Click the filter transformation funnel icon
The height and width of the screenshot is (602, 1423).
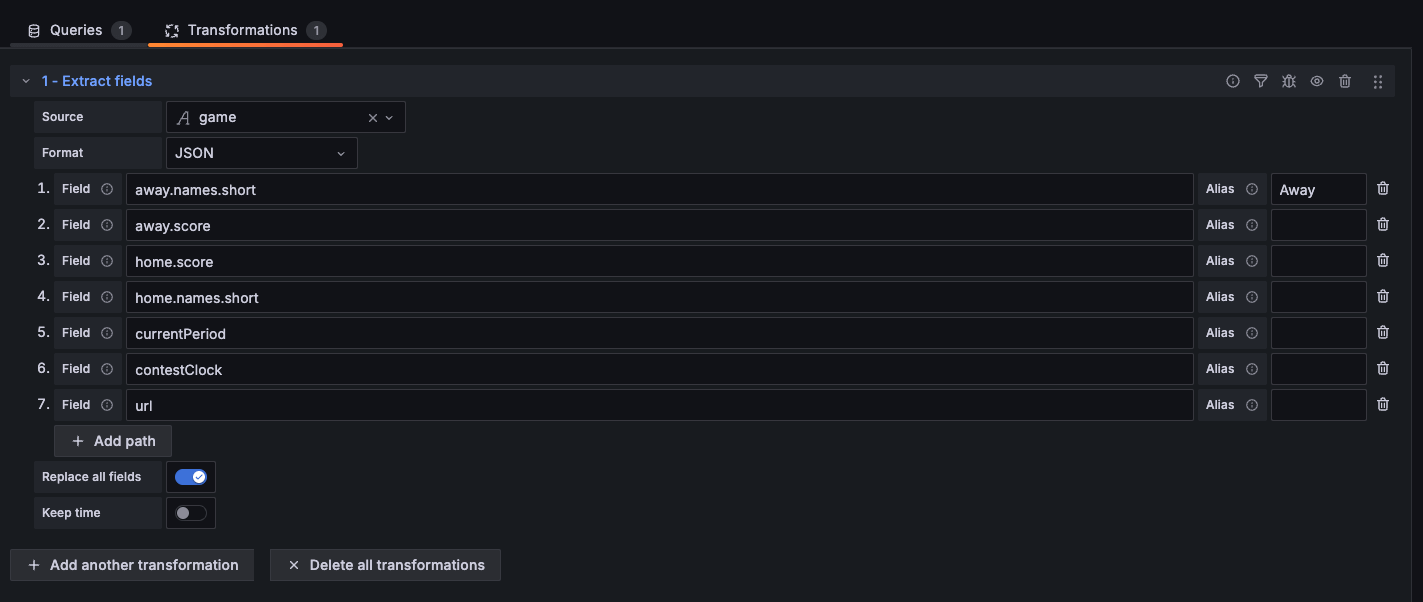pyautogui.click(x=1260, y=81)
